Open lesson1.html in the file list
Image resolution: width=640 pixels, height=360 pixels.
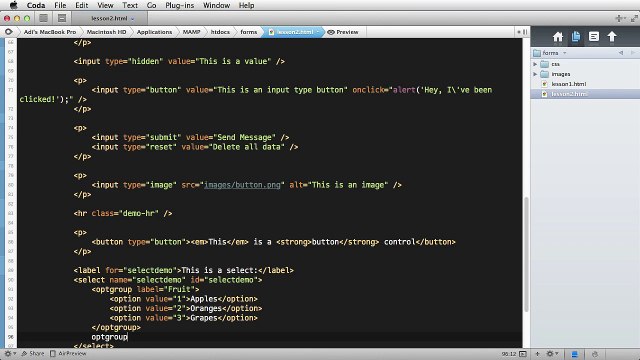pyautogui.click(x=569, y=84)
